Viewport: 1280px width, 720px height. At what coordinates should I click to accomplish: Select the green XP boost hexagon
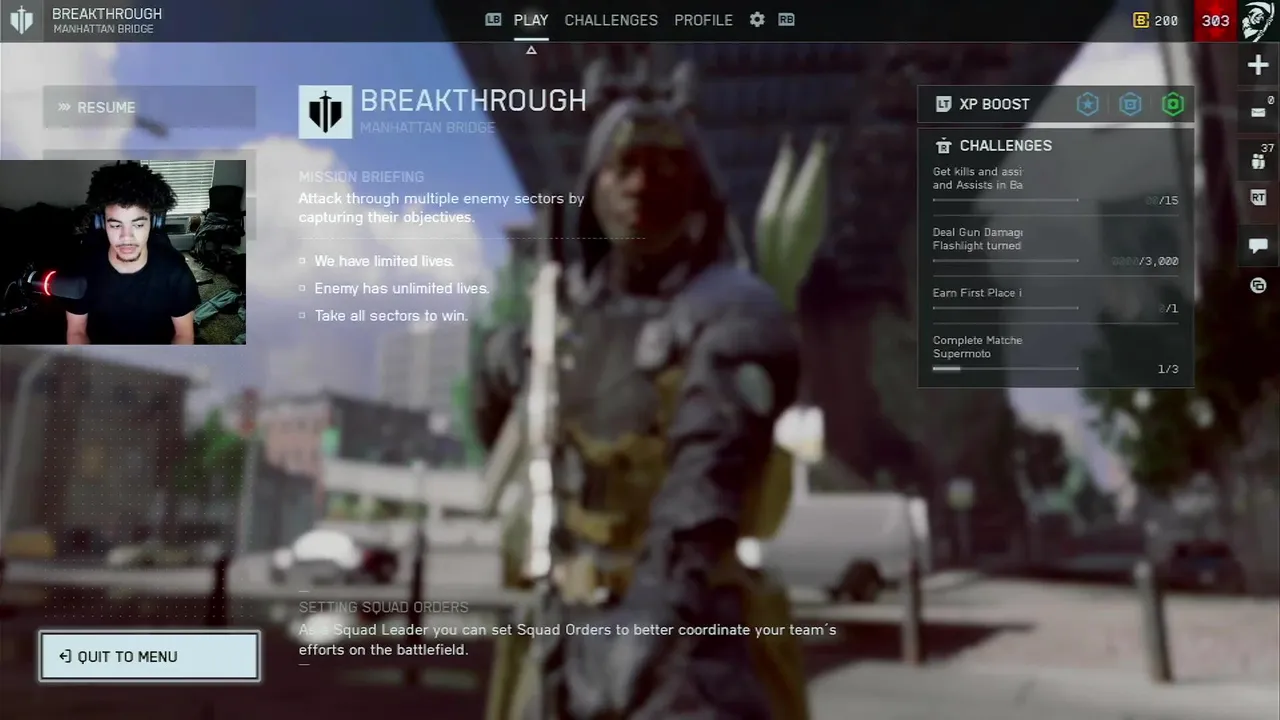coord(1173,104)
